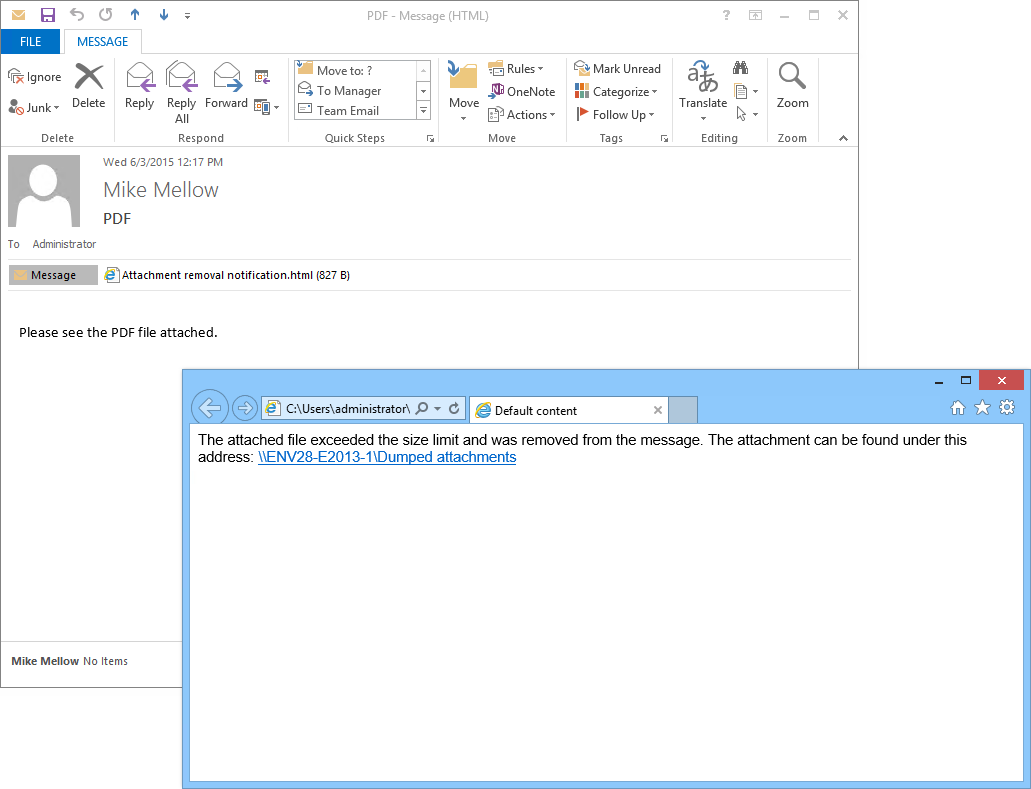
Task: Switch to the MESSAGE ribbon tab
Action: (x=103, y=41)
